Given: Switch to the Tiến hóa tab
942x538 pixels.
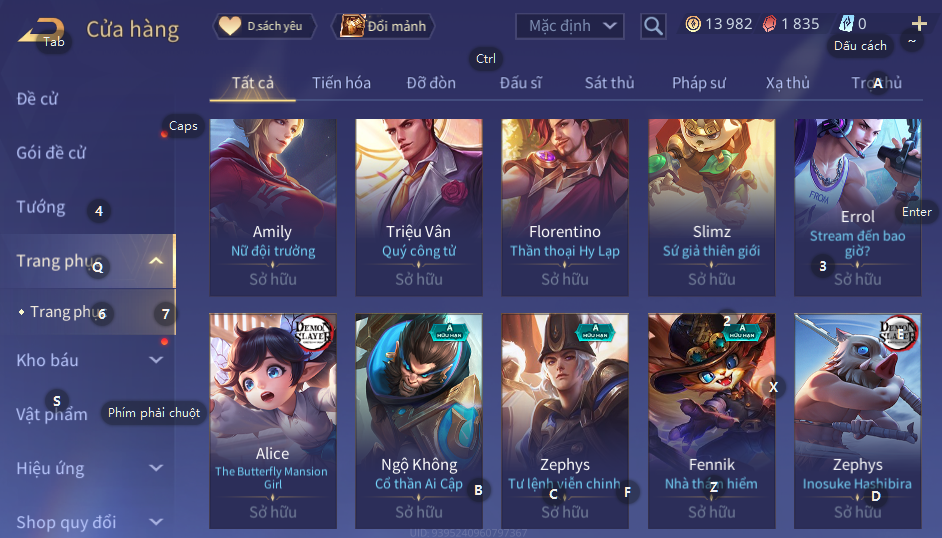Looking at the screenshot, I should click(x=341, y=83).
